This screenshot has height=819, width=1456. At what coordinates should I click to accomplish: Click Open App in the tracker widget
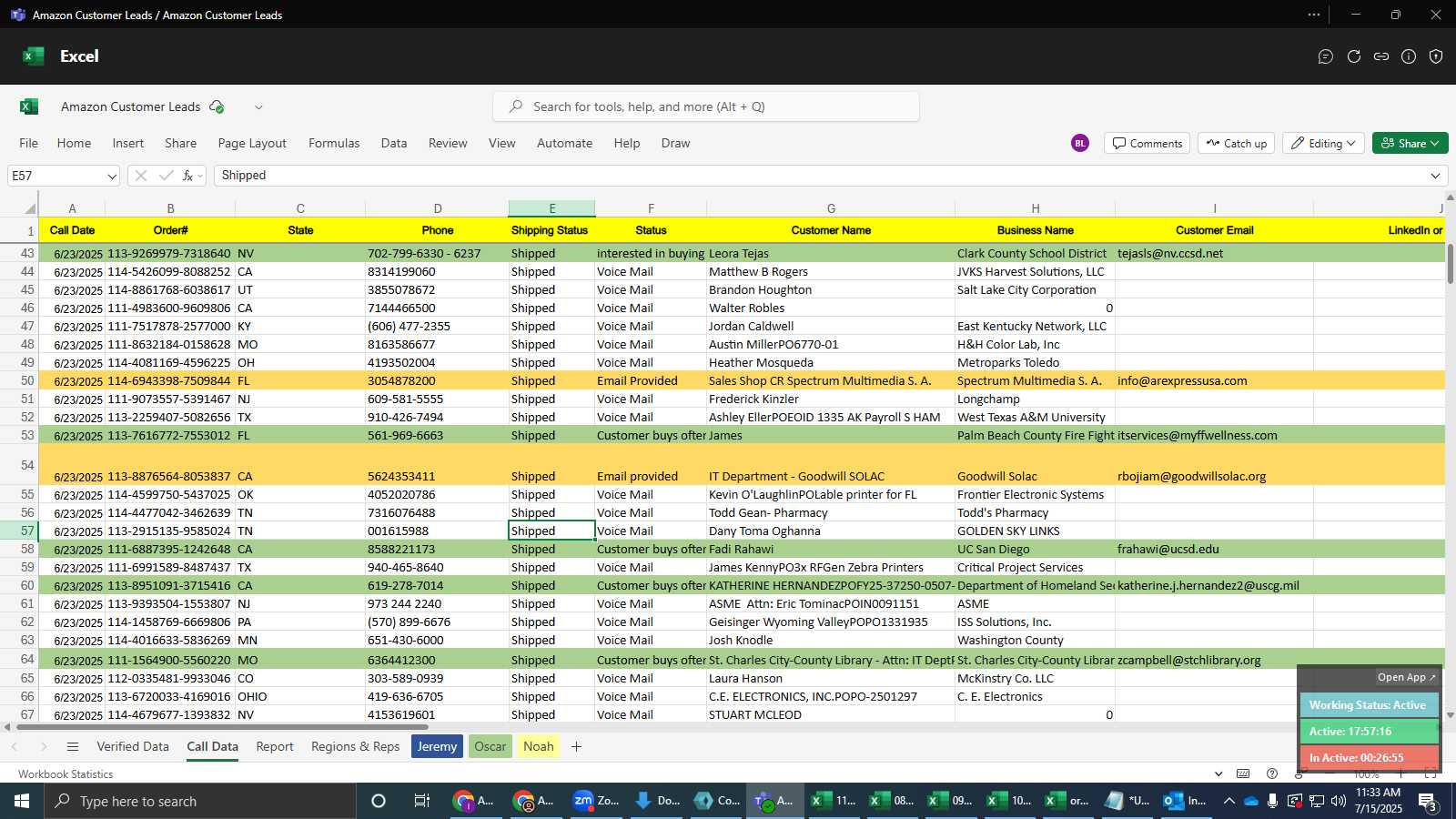(x=1406, y=677)
